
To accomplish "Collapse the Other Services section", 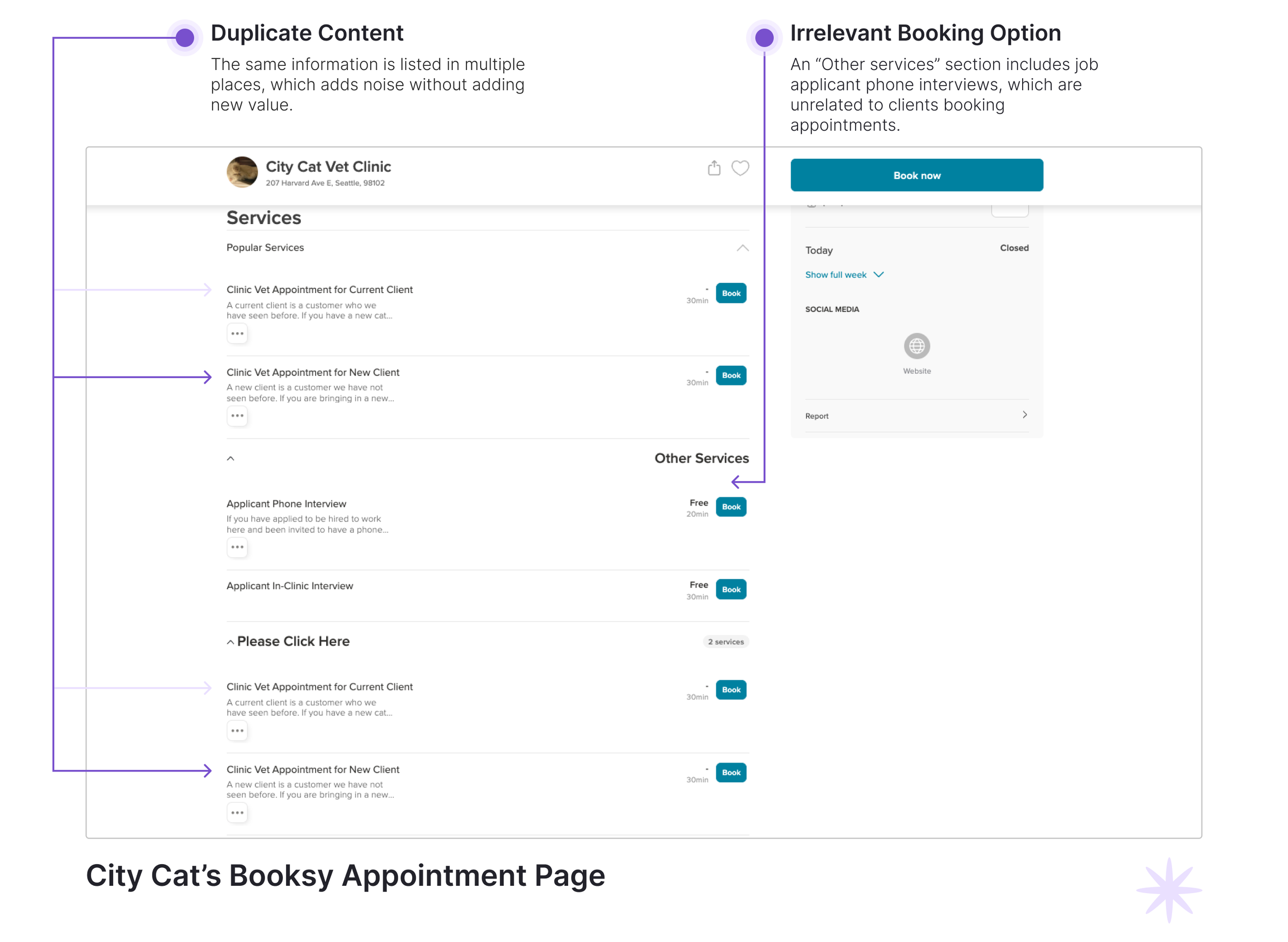I will click(x=230, y=458).
